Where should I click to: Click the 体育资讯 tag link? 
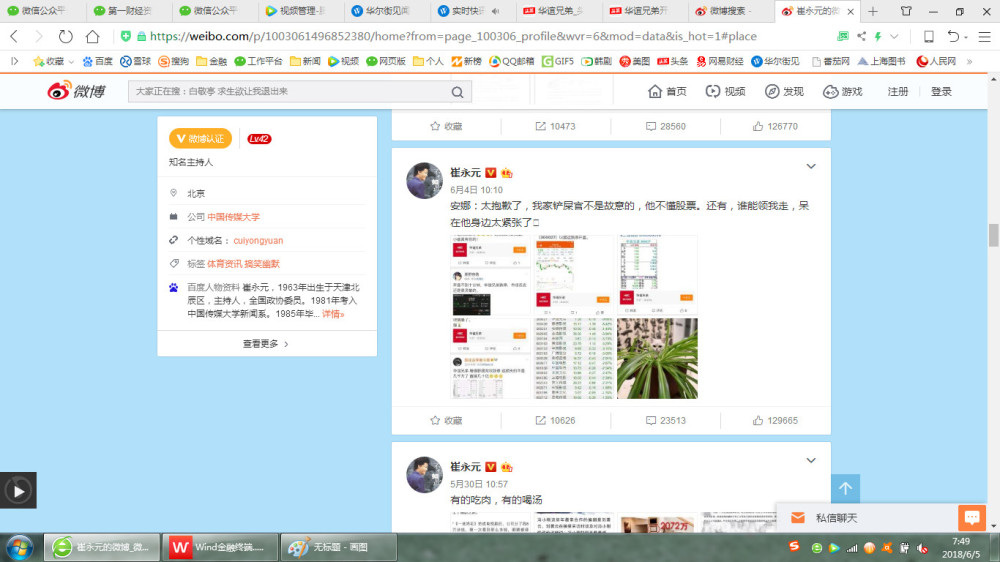(x=224, y=264)
